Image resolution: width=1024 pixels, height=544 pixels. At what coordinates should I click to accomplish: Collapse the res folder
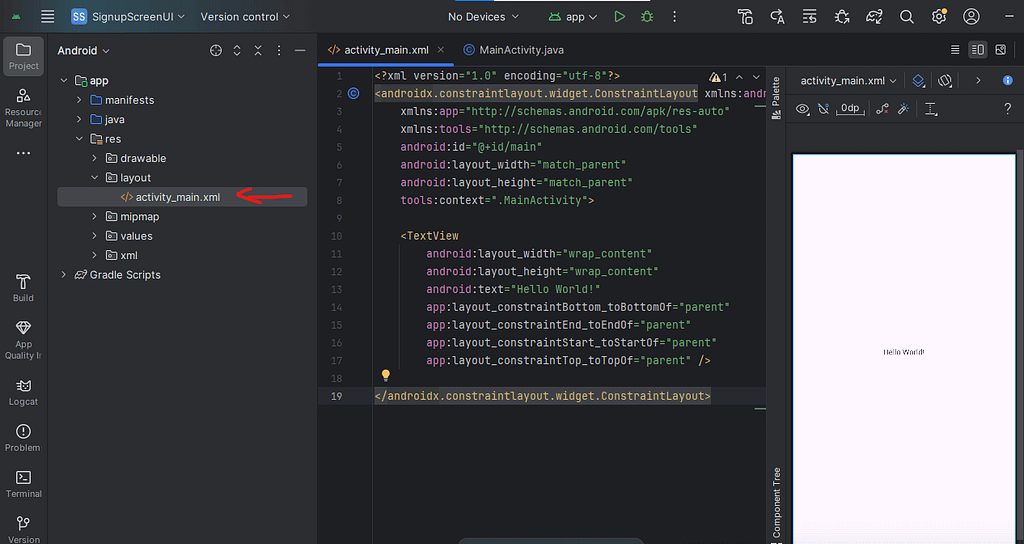tap(79, 139)
